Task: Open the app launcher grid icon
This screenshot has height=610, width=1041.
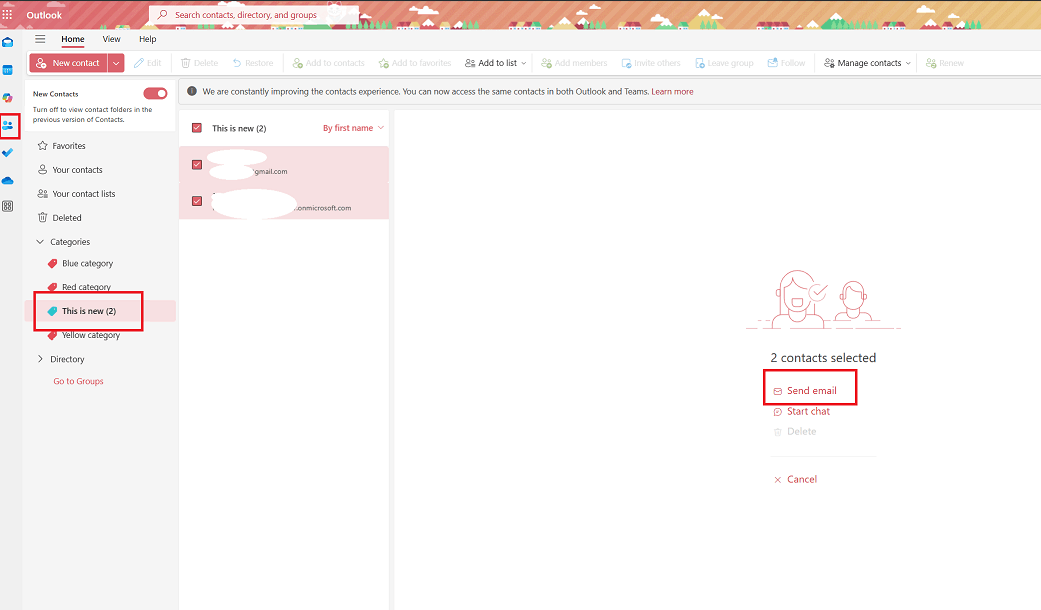Action: tap(7, 15)
